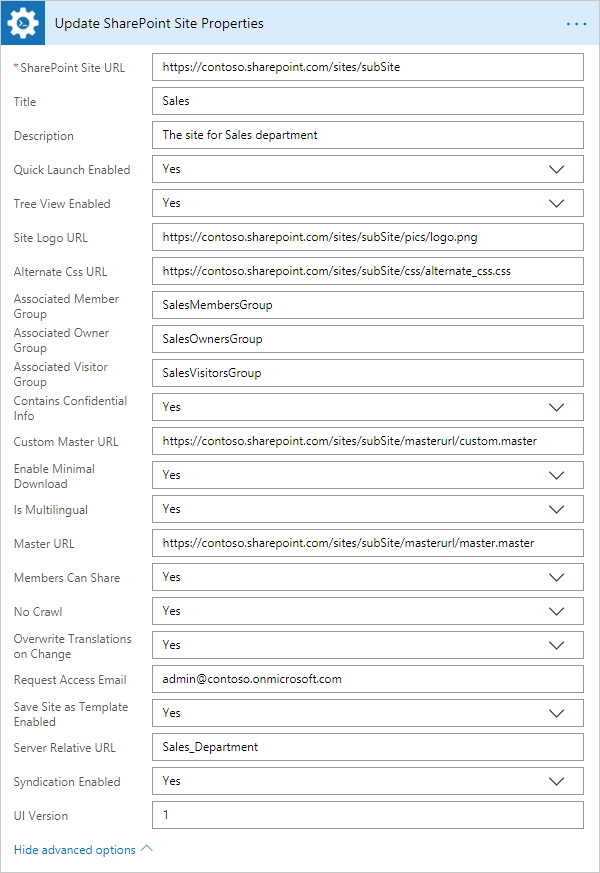Click the Associated Owner Group field

tap(368, 339)
